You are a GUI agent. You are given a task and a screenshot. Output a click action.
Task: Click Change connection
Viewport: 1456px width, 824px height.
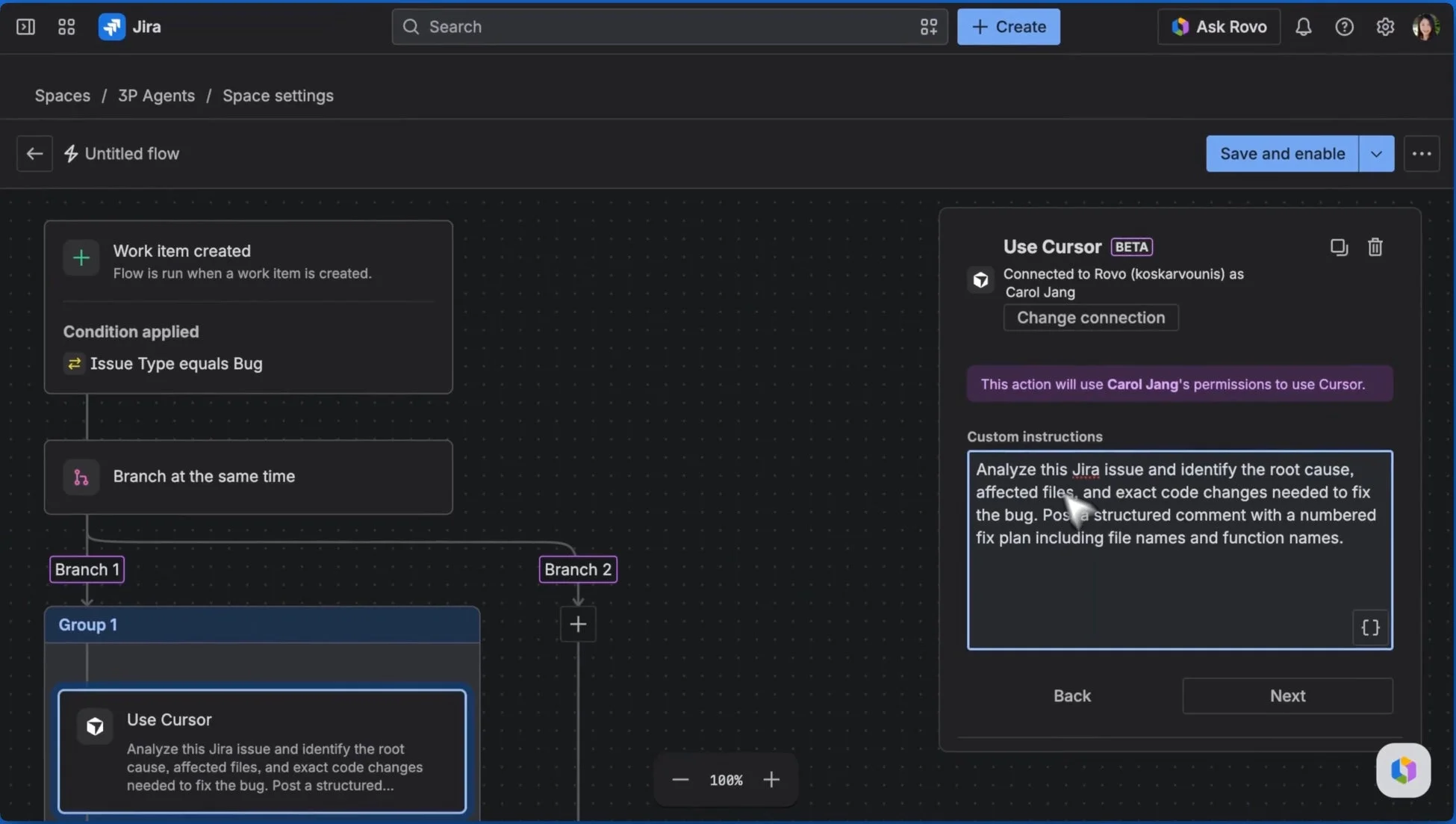(x=1091, y=317)
